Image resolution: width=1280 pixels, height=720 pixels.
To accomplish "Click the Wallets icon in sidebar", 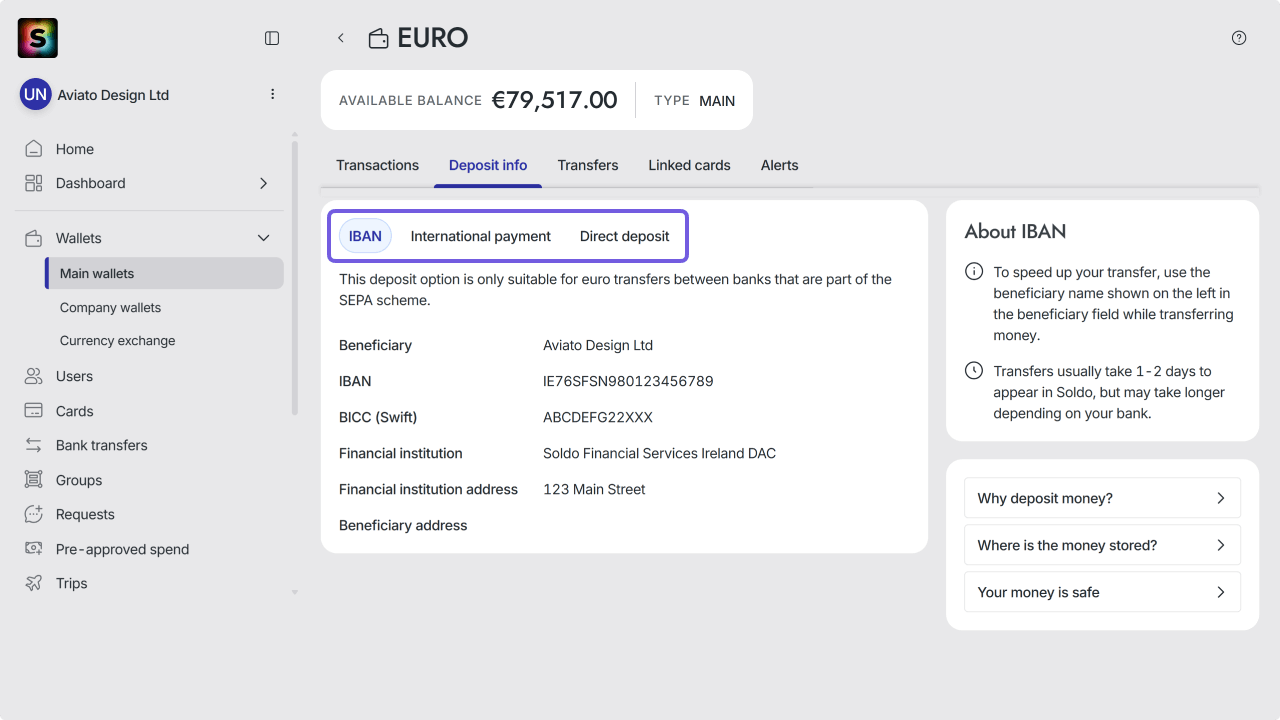I will pos(34,238).
